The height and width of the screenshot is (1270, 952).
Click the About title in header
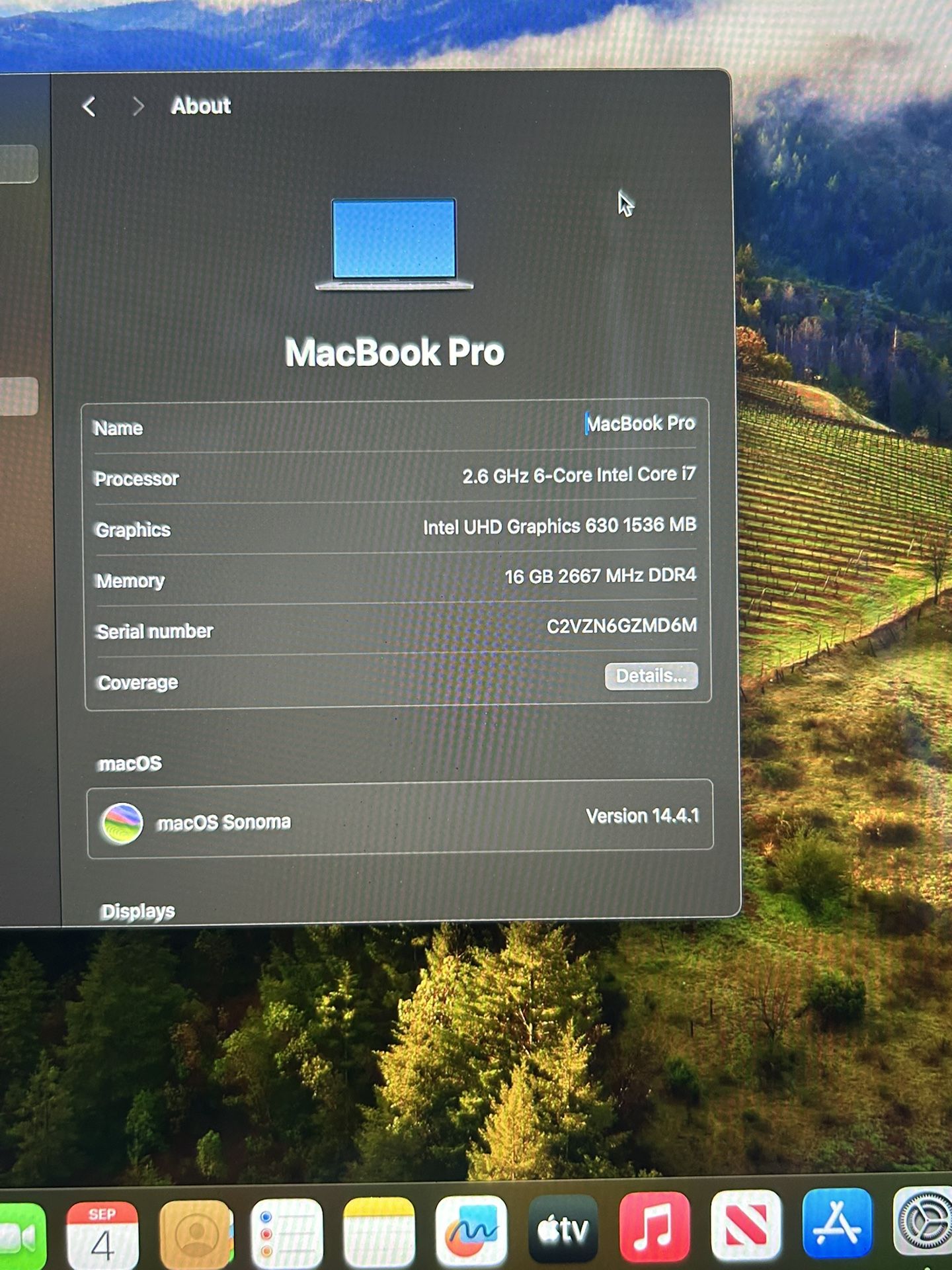[201, 106]
